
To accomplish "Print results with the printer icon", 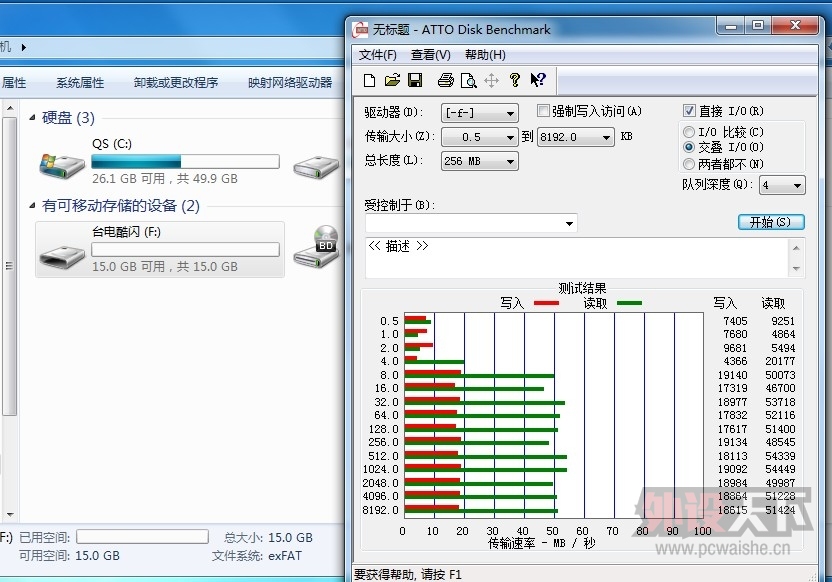I will (446, 81).
